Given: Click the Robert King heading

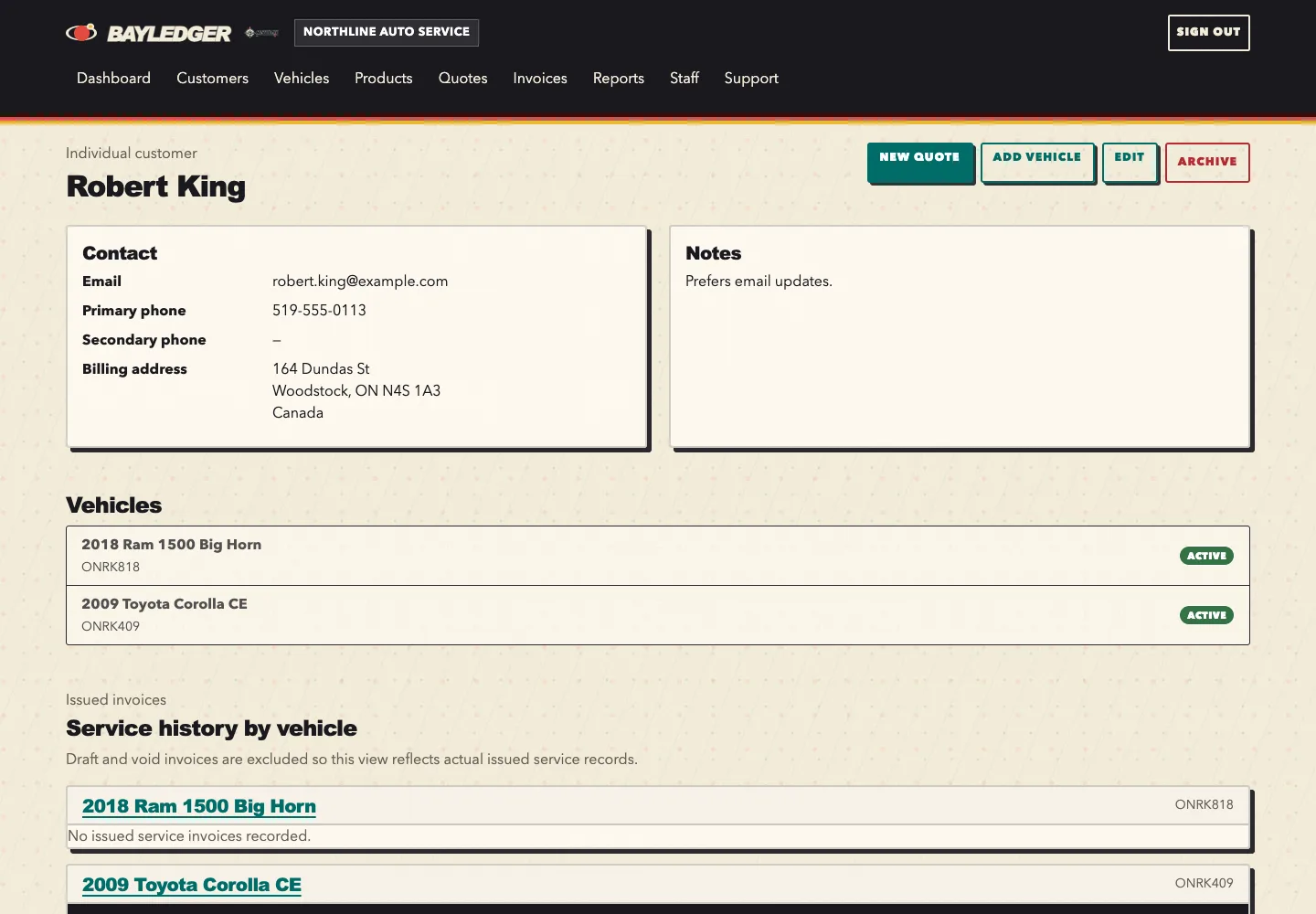Looking at the screenshot, I should pyautogui.click(x=156, y=186).
